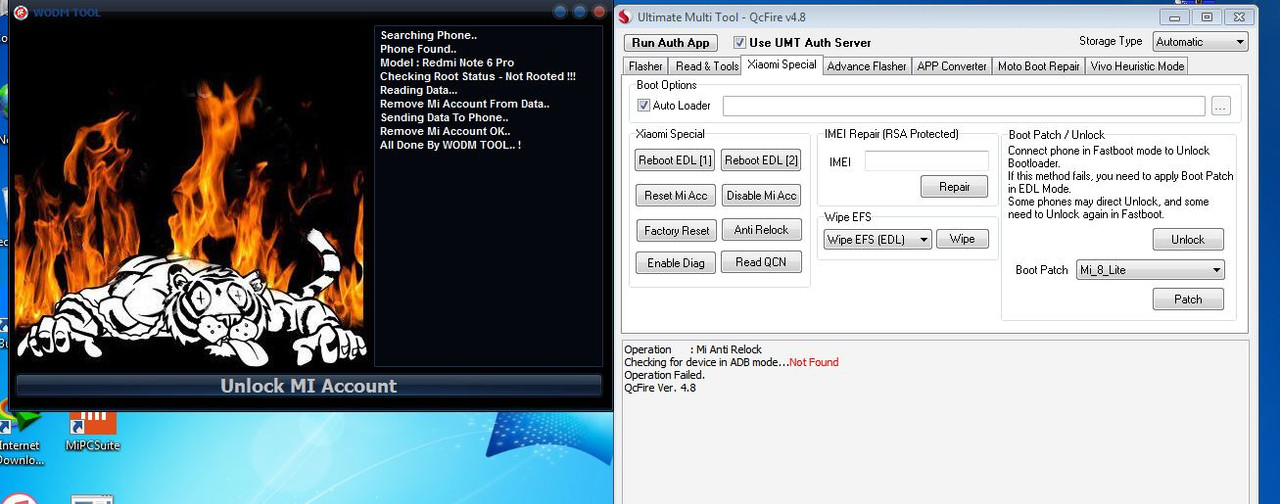The image size is (1280, 504).
Task: Expand the Wipe EFS (EDL) dropdown
Action: pyautogui.click(x=878, y=239)
